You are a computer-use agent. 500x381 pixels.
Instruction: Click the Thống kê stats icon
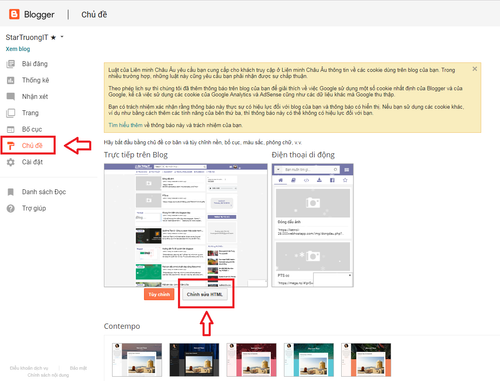[x=11, y=80]
